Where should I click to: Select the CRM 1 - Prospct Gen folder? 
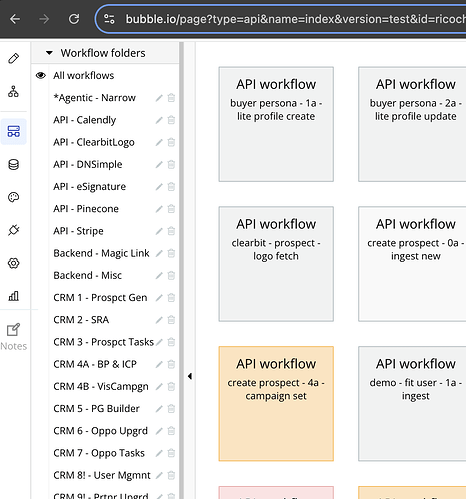click(x=100, y=298)
